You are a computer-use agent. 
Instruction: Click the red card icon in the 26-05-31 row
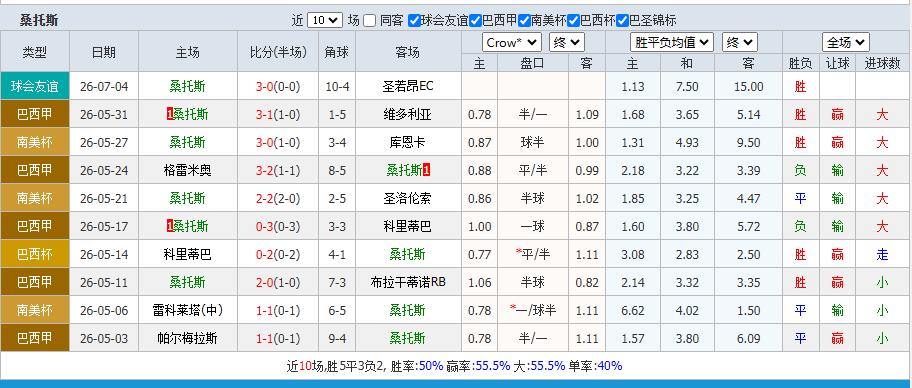[170, 115]
